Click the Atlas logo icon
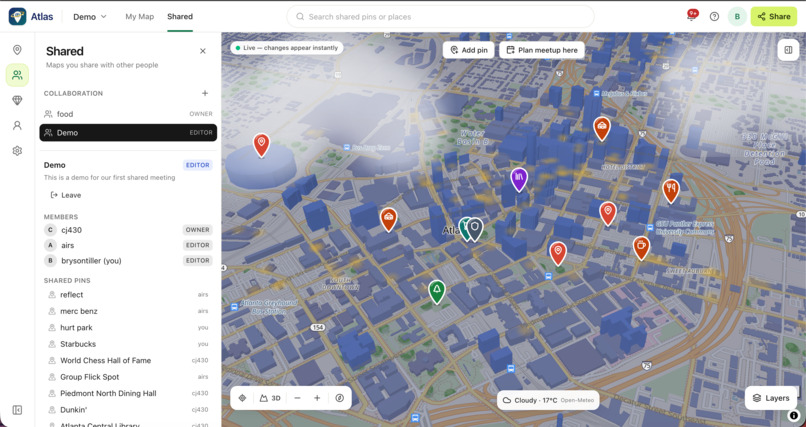Screen dimensions: 806x427 (x=17, y=16)
